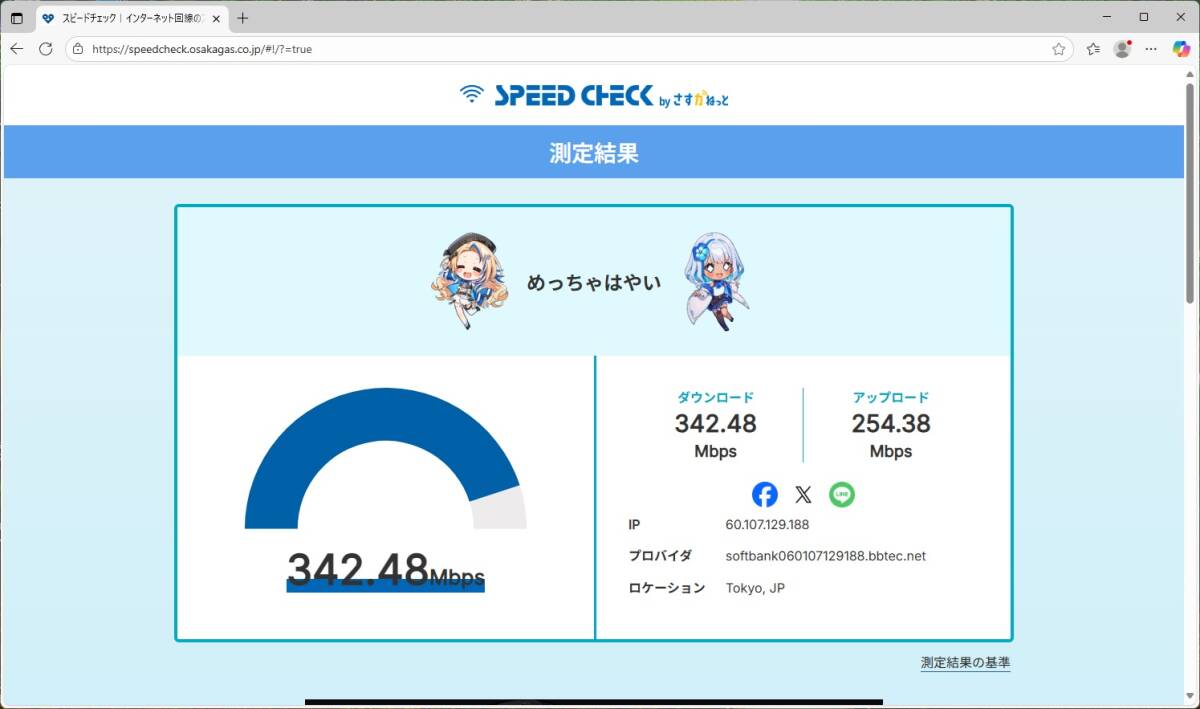Screen dimensions: 1200x709
Task: Open the tab actions menu icon
Action: click(x=17, y=18)
